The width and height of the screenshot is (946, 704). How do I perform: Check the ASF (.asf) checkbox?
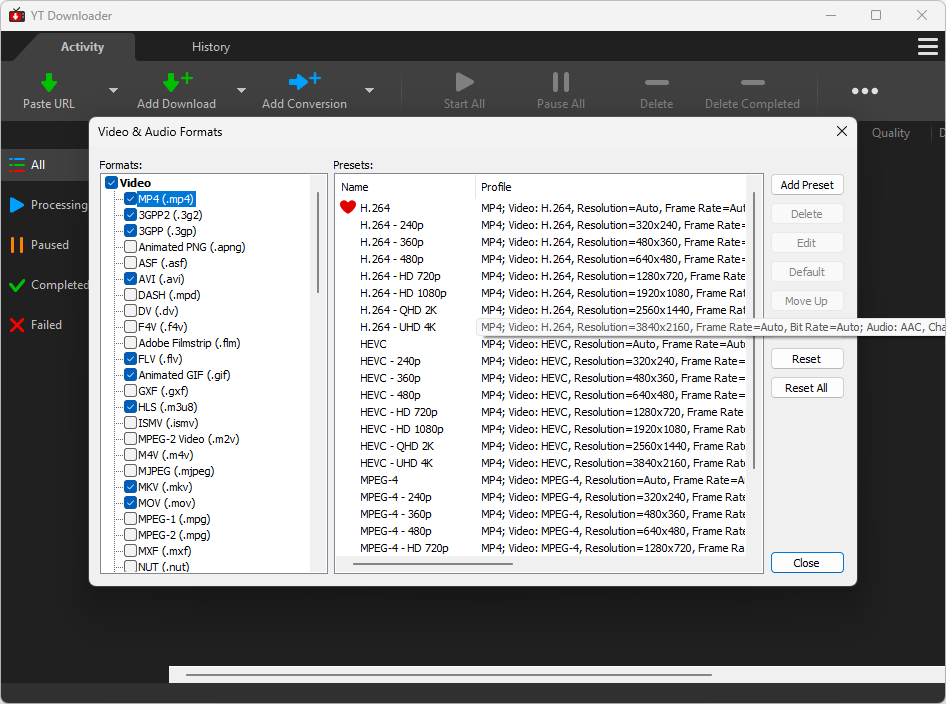(x=130, y=263)
